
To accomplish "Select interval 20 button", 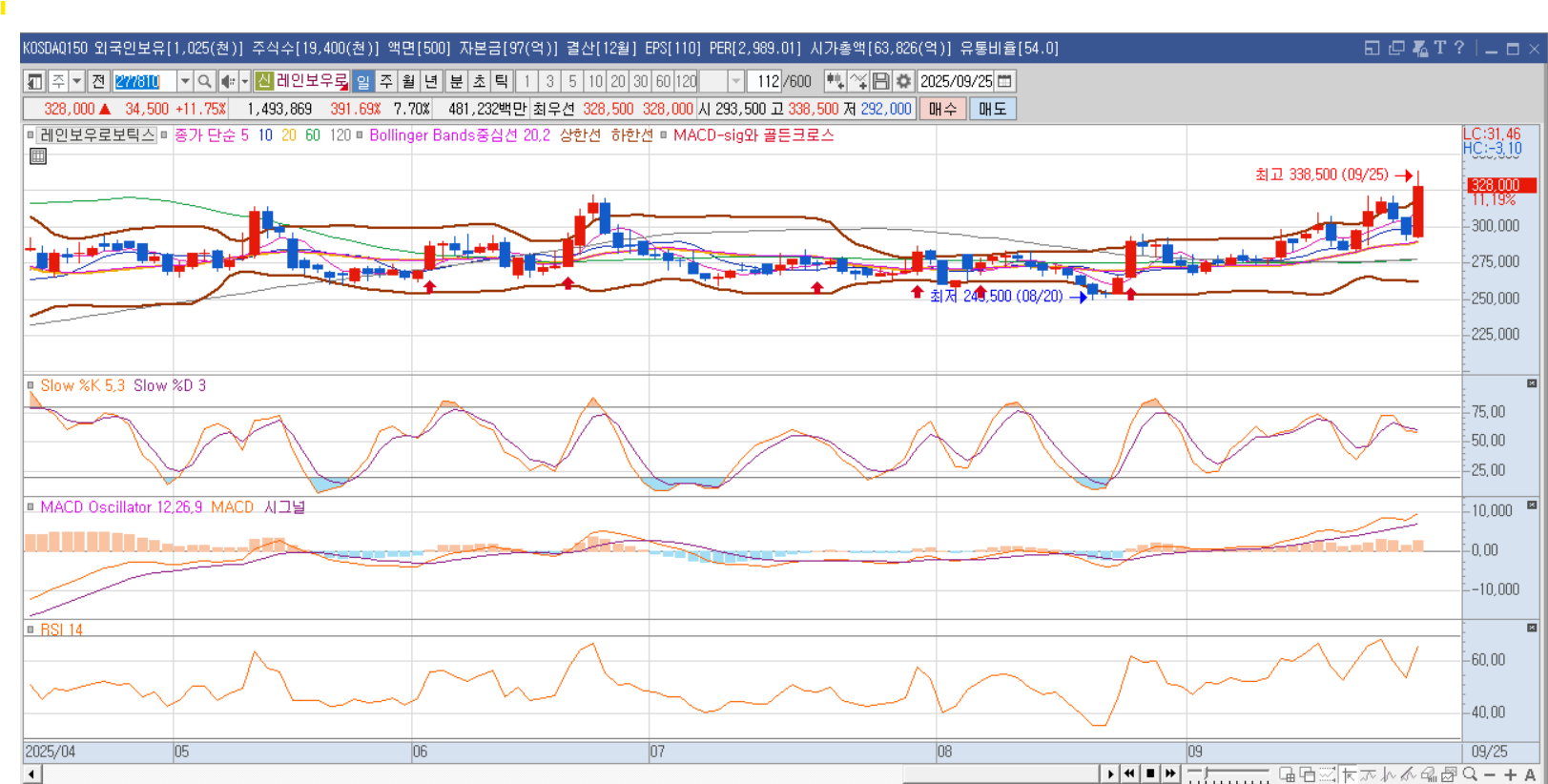I will [618, 81].
